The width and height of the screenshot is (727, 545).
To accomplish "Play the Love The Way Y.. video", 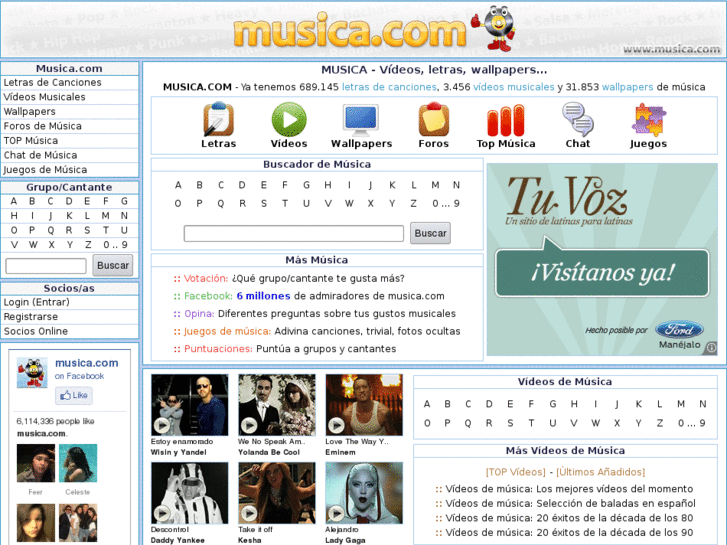I will [364, 405].
